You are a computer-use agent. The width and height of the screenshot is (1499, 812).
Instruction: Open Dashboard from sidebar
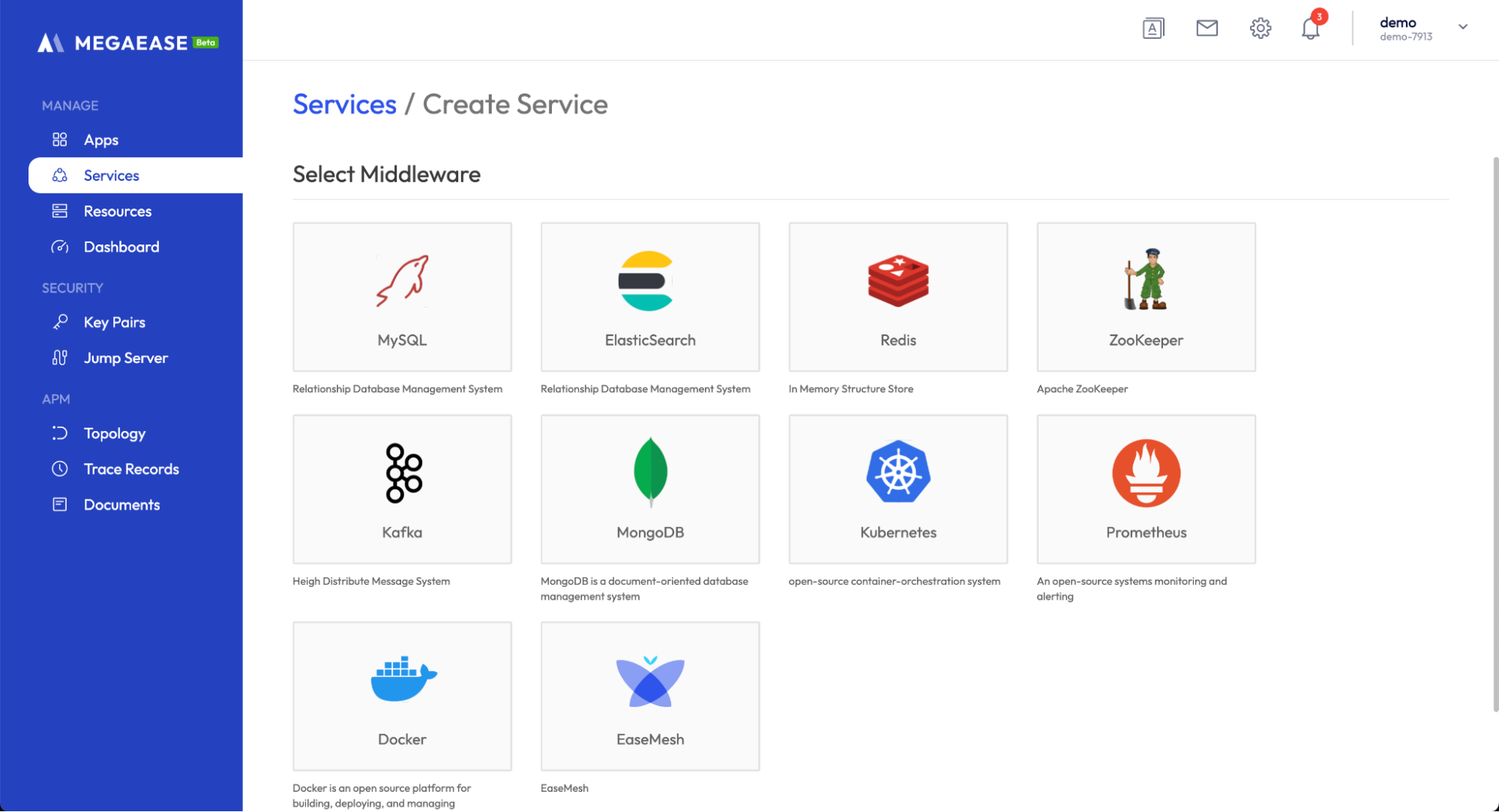coord(121,247)
